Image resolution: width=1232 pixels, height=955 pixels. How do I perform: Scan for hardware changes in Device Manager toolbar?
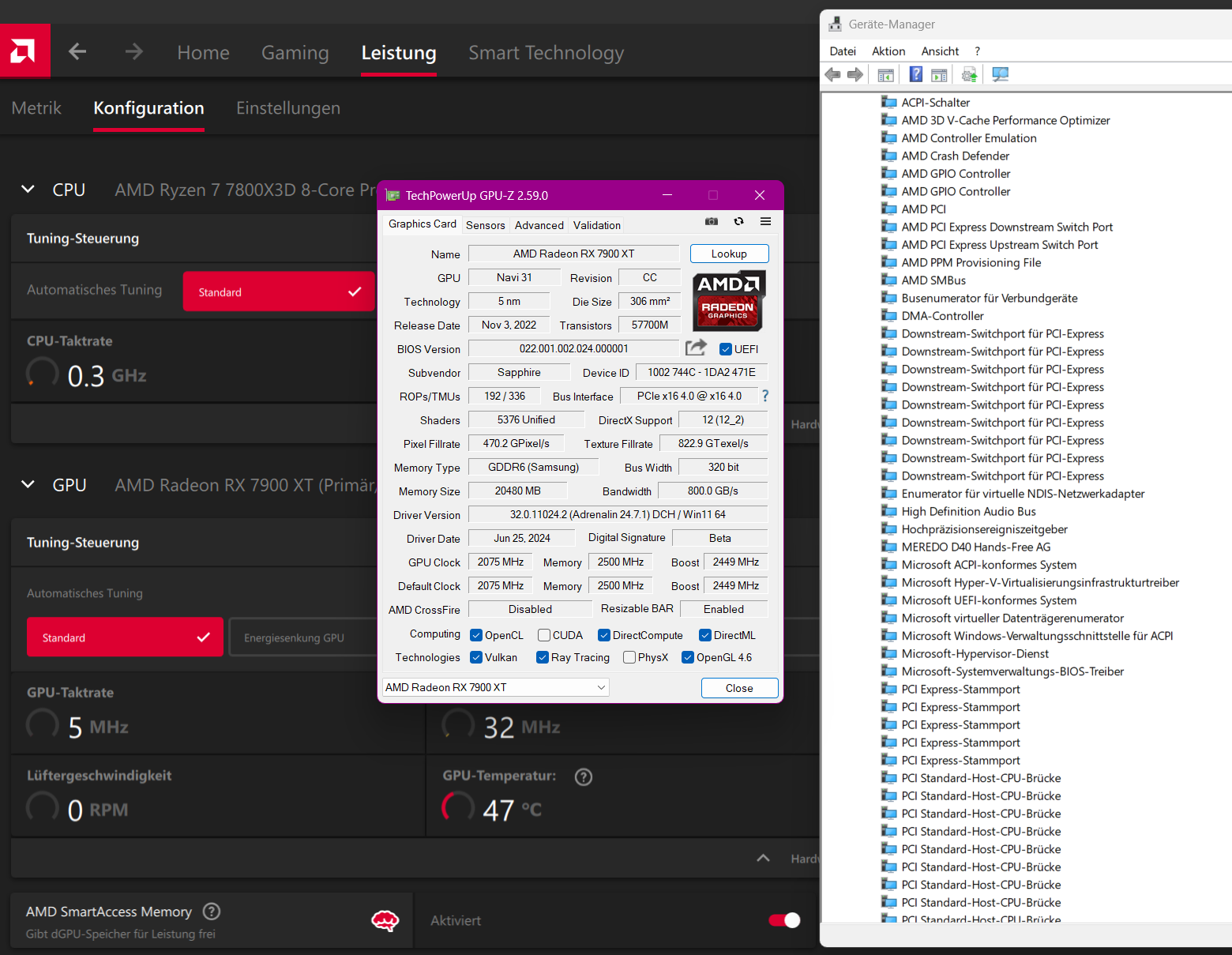coord(1000,73)
